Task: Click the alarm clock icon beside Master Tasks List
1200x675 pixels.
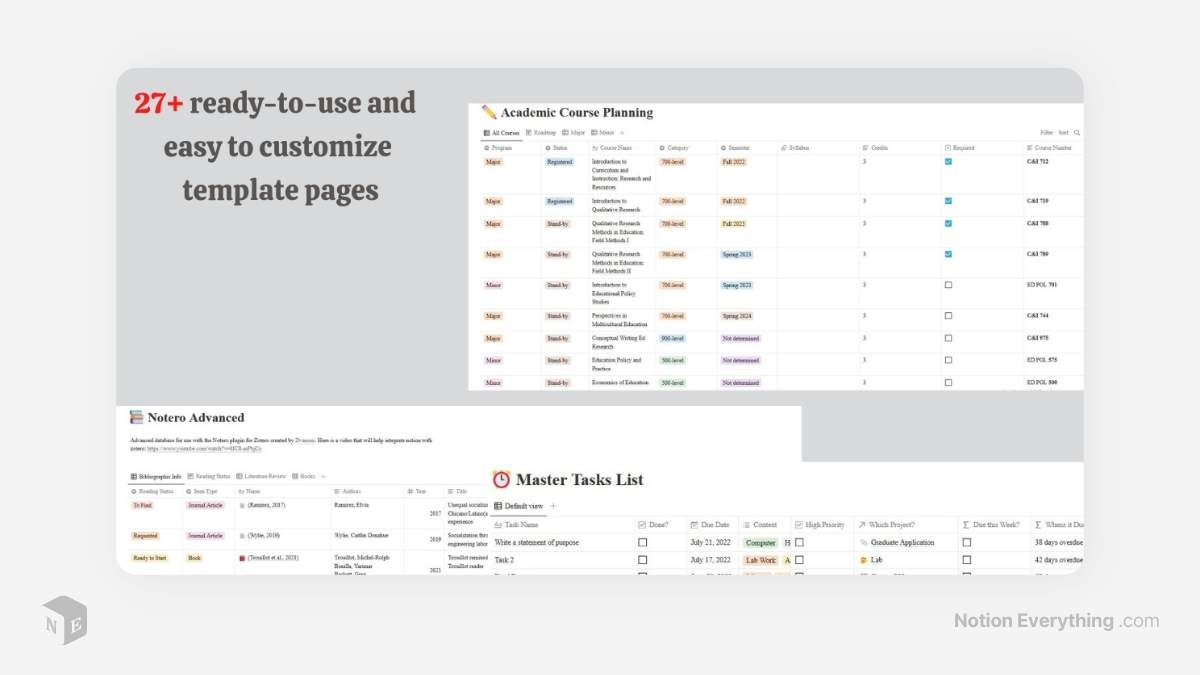Action: click(501, 479)
